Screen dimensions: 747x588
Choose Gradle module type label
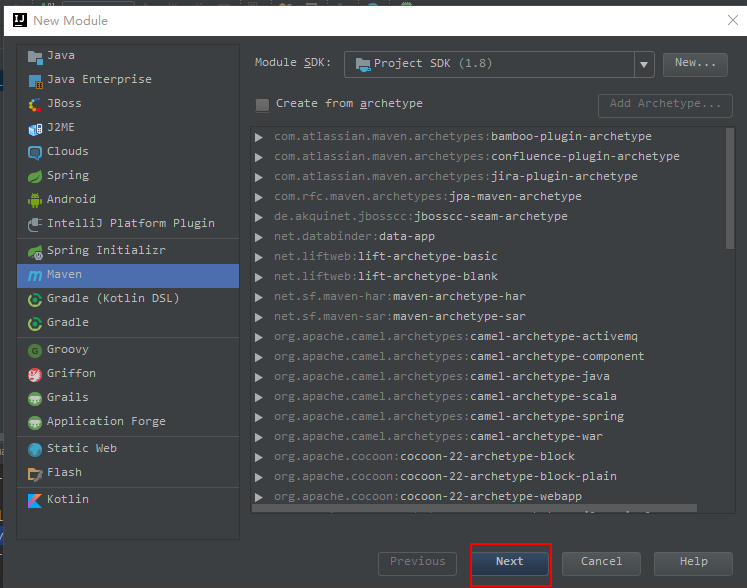pos(68,322)
